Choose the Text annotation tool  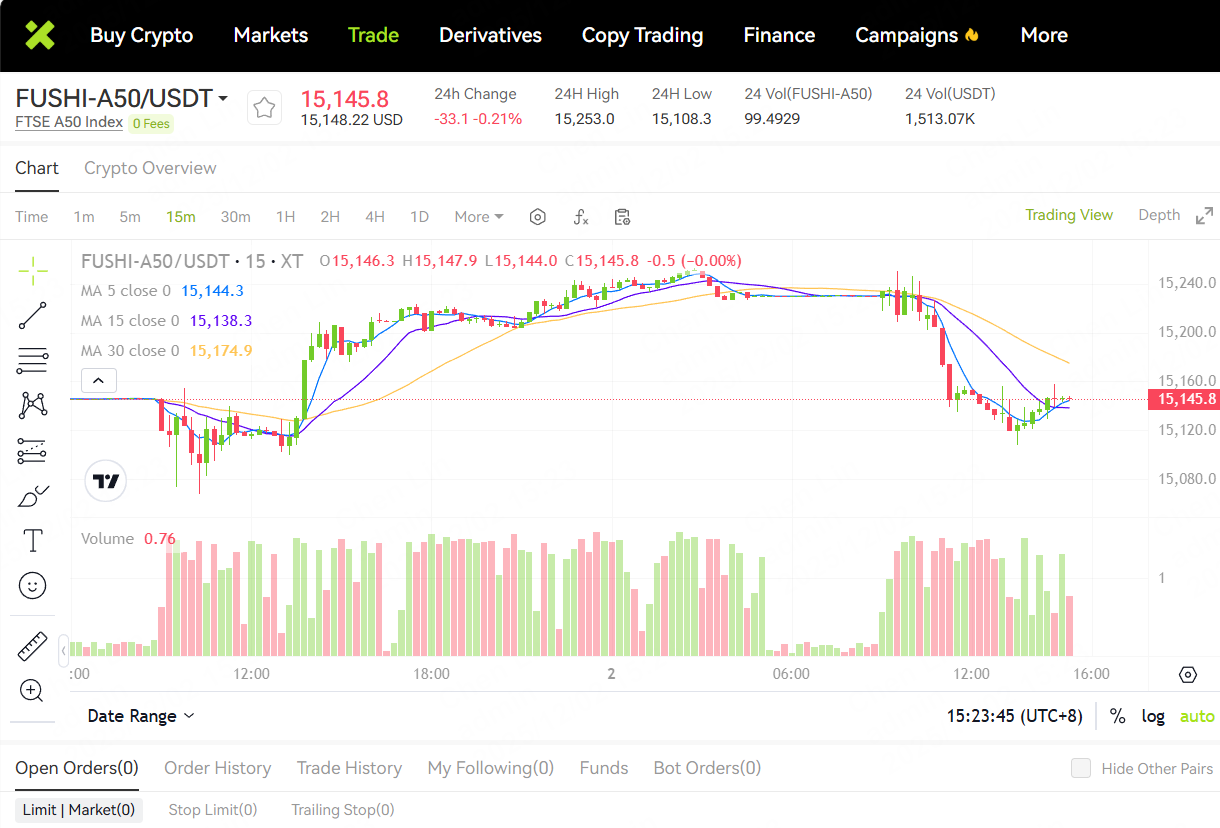33,541
